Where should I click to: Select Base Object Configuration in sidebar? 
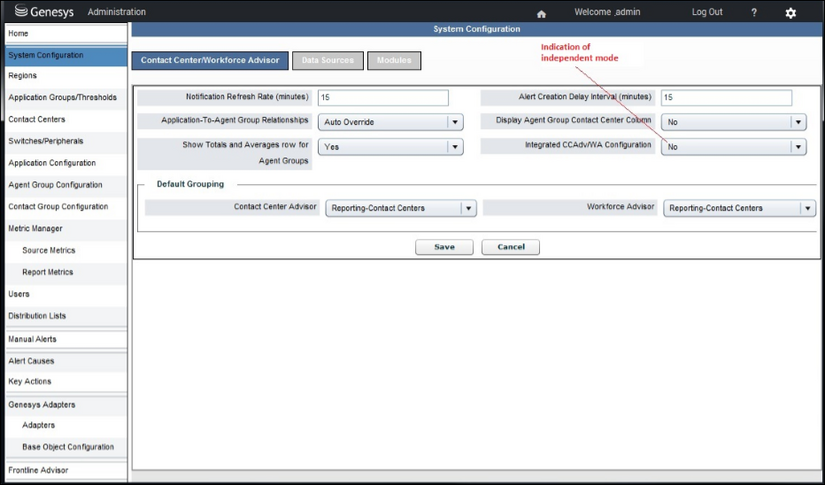(68, 447)
